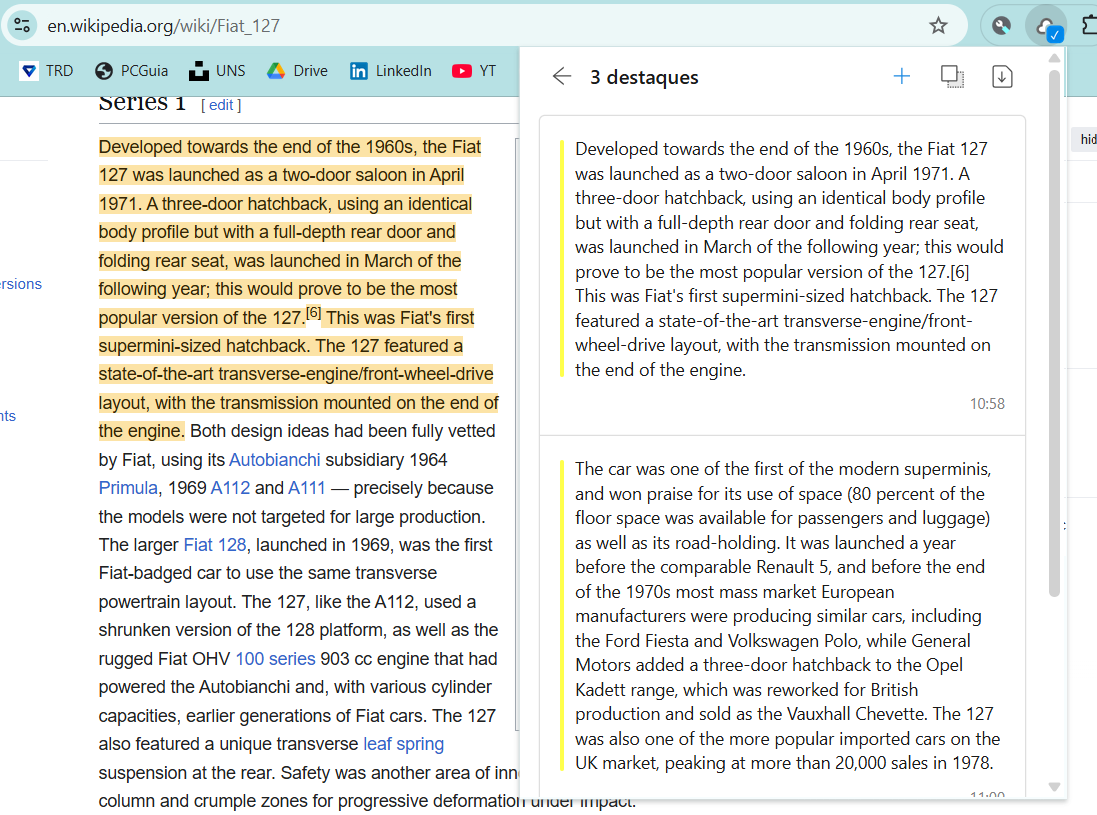Viewport: 1097px width, 815px height.
Task: Click the Series 1 edit link
Action: click(221, 105)
